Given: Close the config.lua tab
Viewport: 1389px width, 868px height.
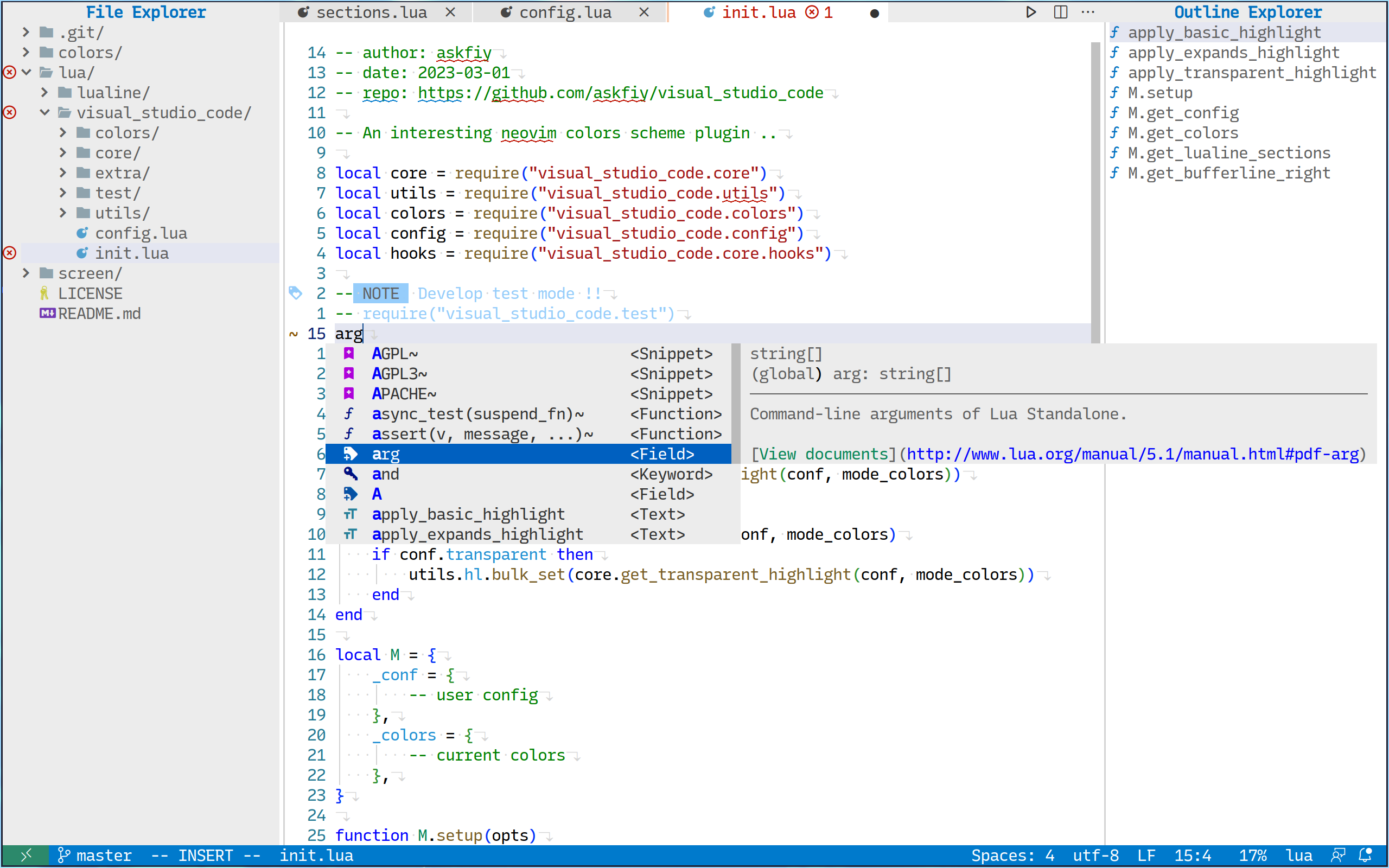Looking at the screenshot, I should pos(644,12).
